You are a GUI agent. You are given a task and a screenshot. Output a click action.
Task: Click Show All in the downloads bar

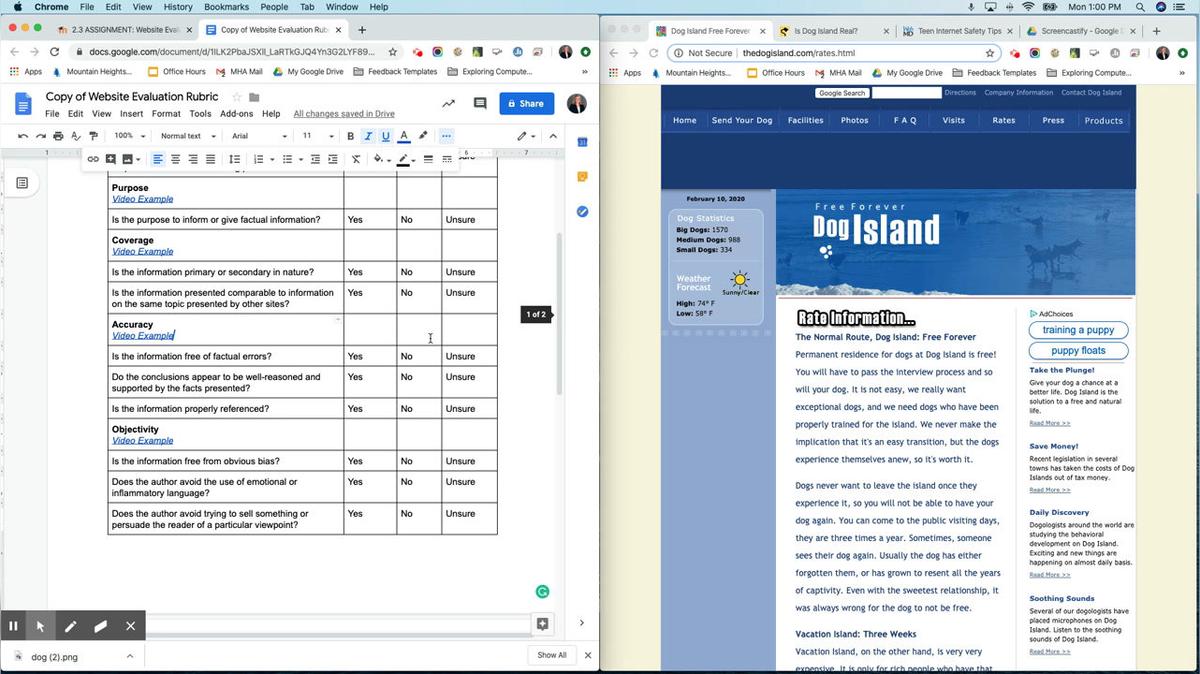(x=552, y=655)
